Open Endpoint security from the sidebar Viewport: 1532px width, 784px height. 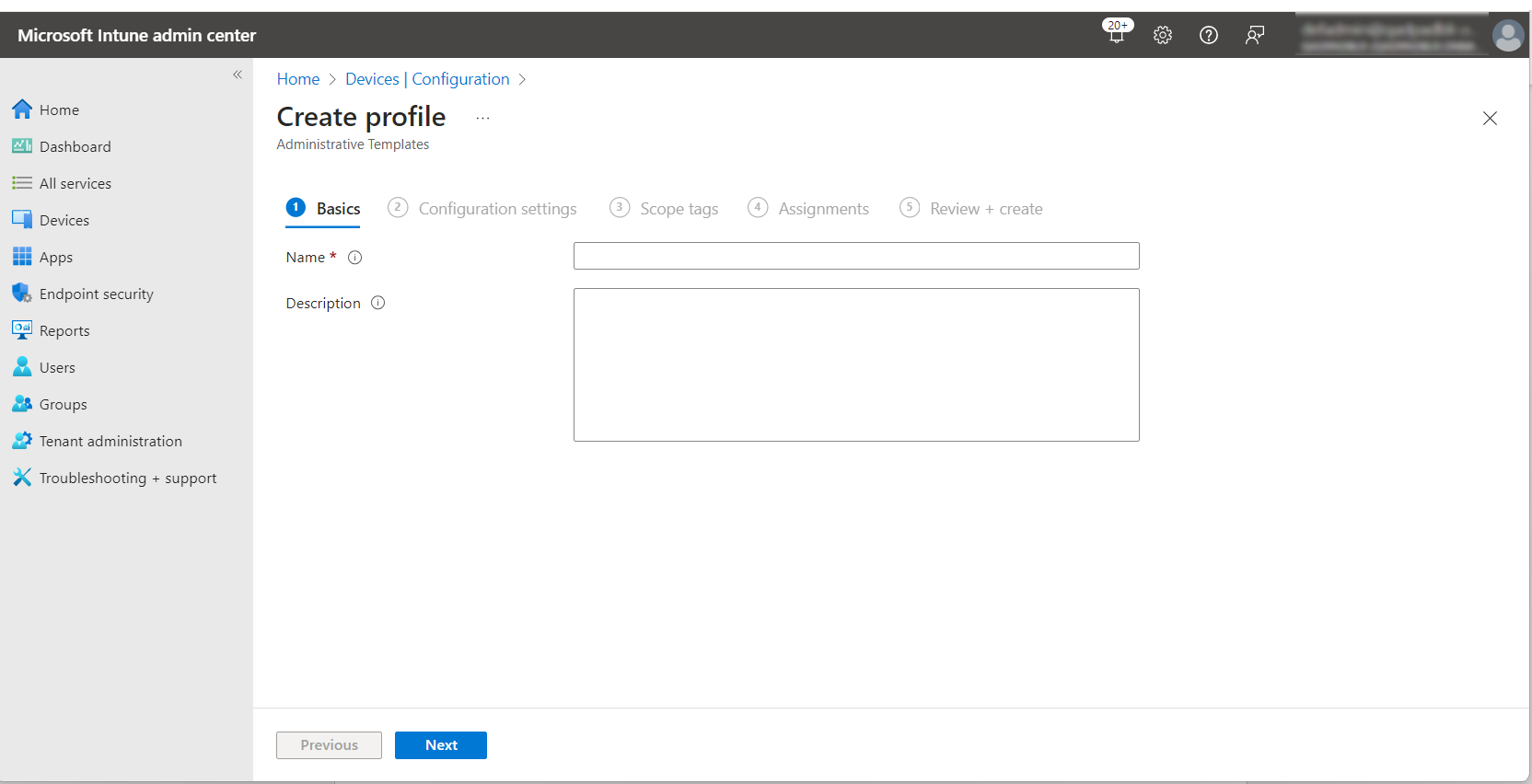tap(96, 294)
